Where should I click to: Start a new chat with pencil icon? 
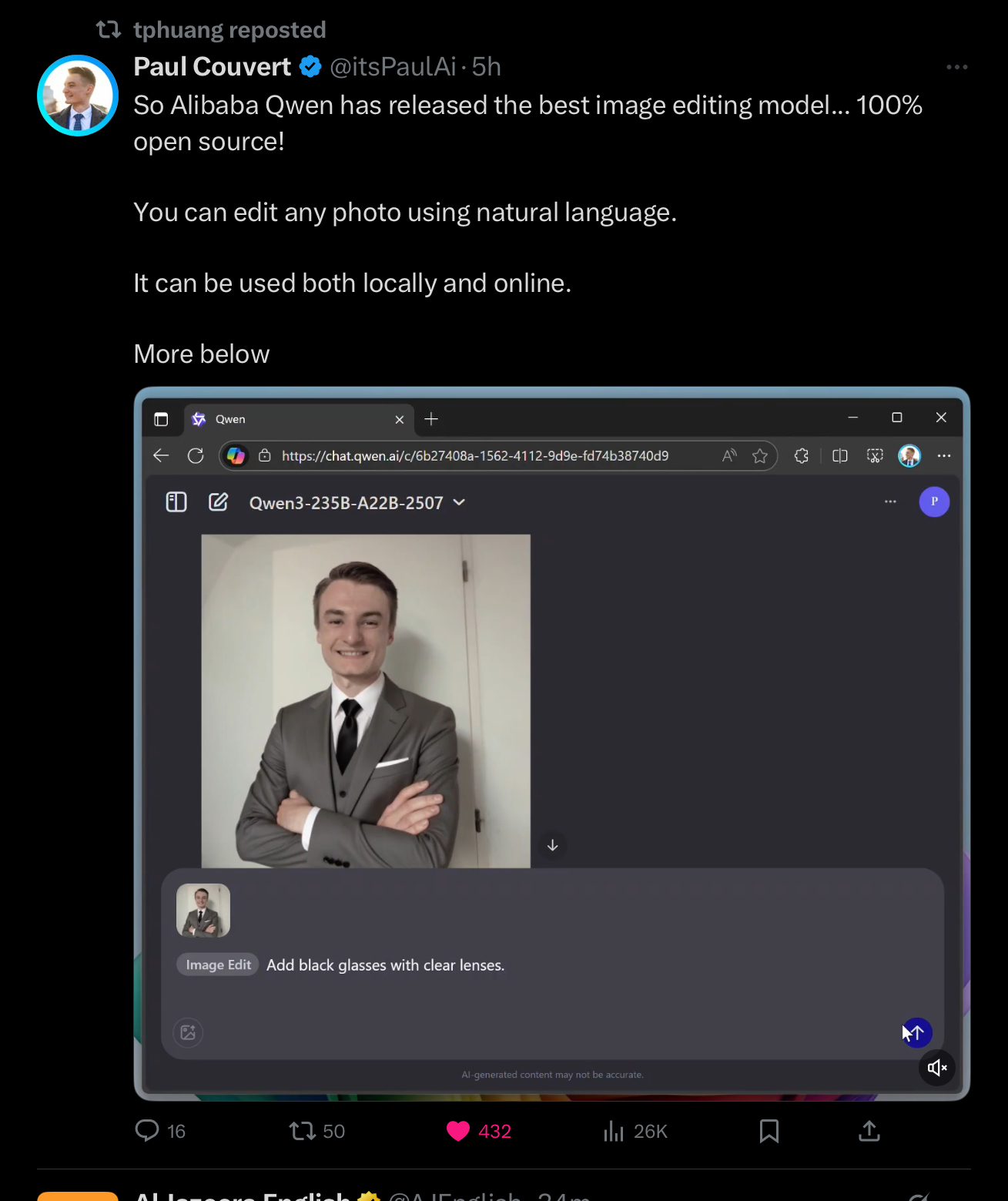(219, 502)
